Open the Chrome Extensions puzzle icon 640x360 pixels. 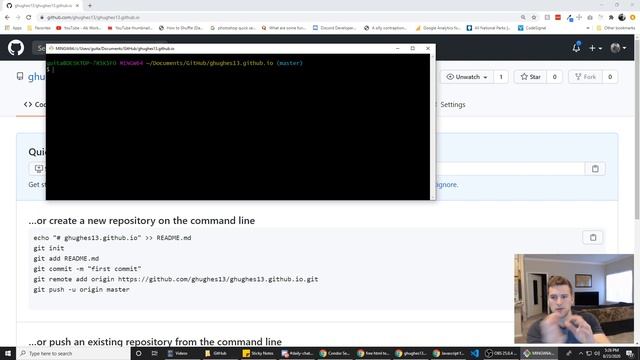pos(611,17)
